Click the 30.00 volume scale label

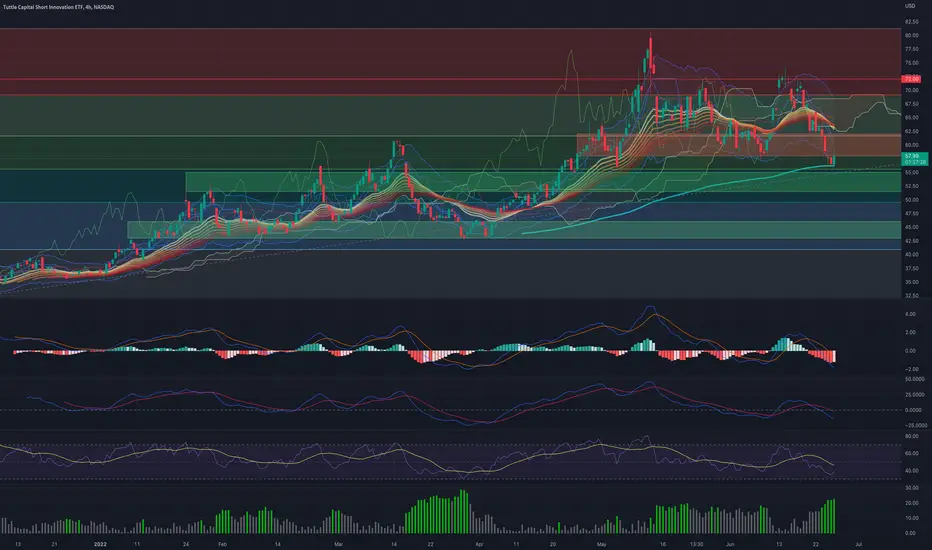click(911, 488)
